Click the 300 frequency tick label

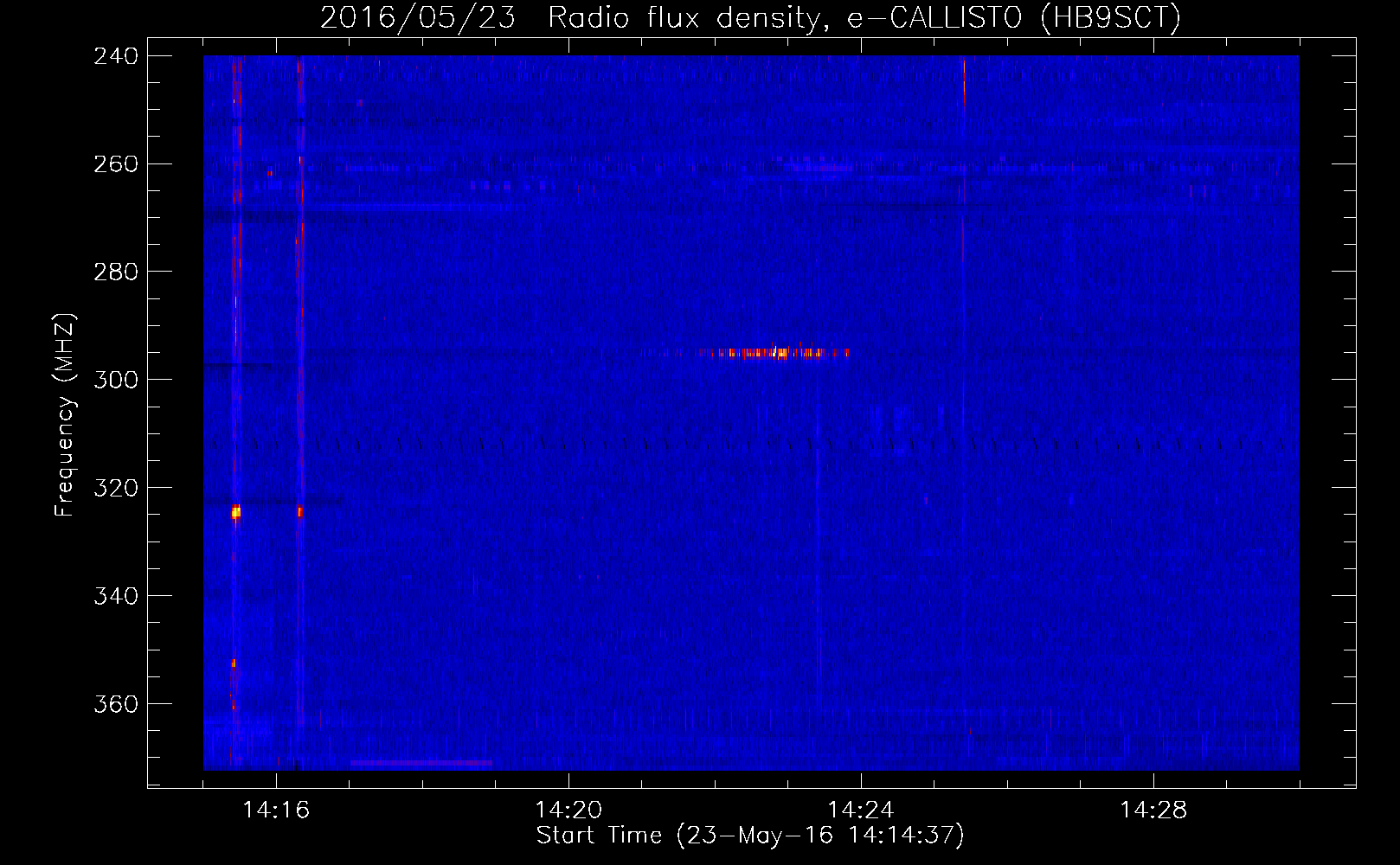coord(116,380)
